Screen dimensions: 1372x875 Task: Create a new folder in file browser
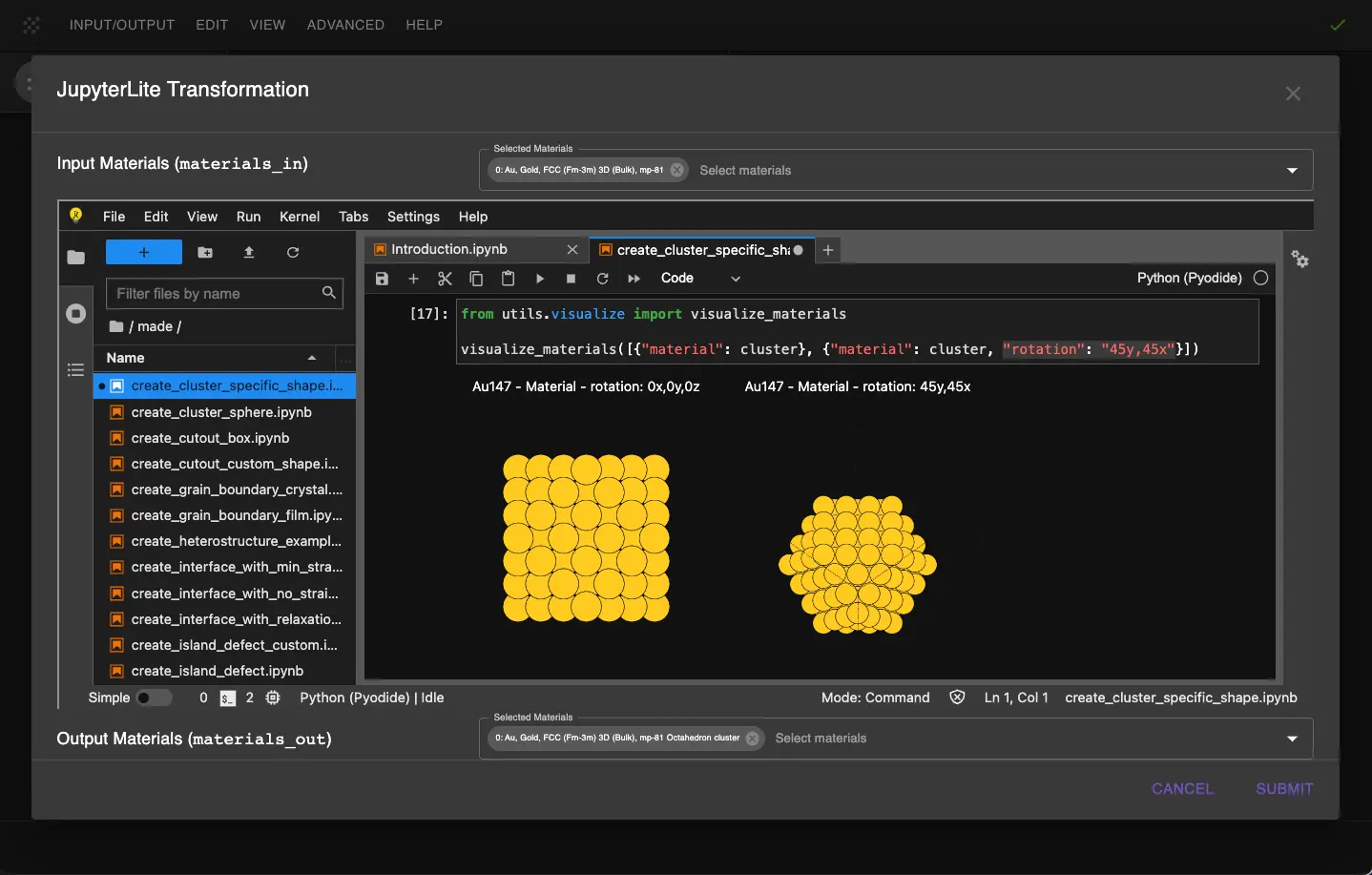pyautogui.click(x=205, y=253)
